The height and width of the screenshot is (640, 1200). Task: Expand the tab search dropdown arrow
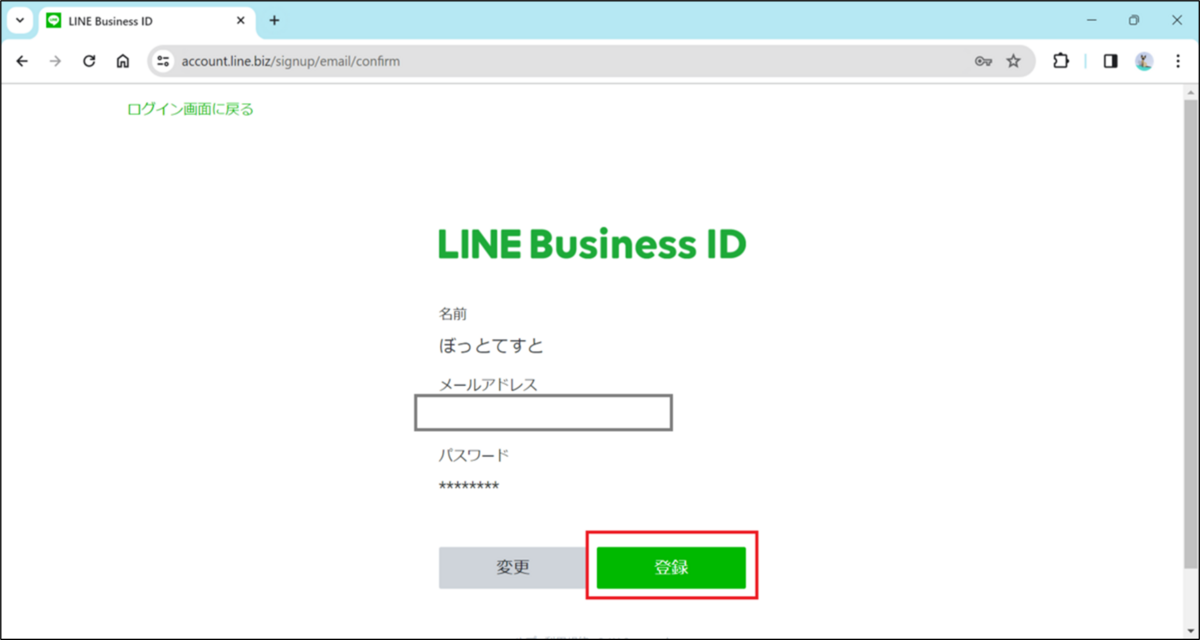tap(19, 21)
